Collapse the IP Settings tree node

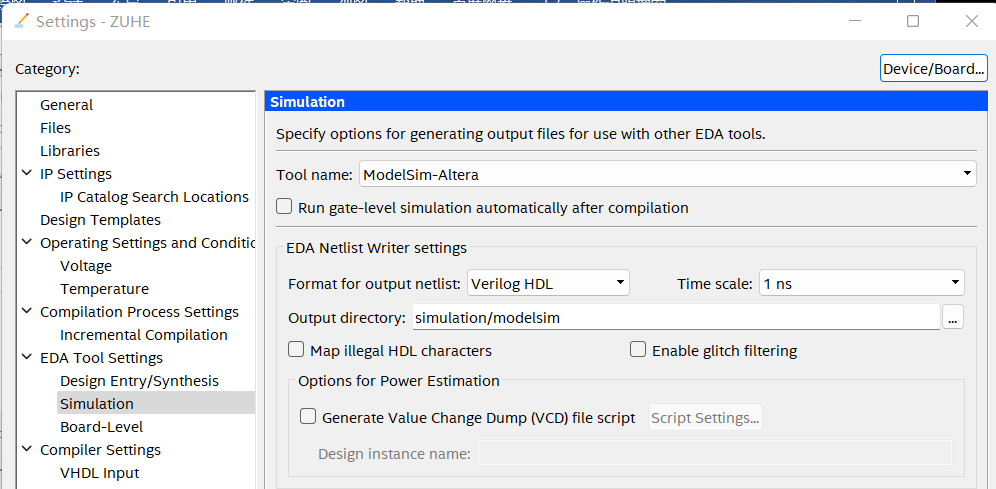click(x=27, y=174)
